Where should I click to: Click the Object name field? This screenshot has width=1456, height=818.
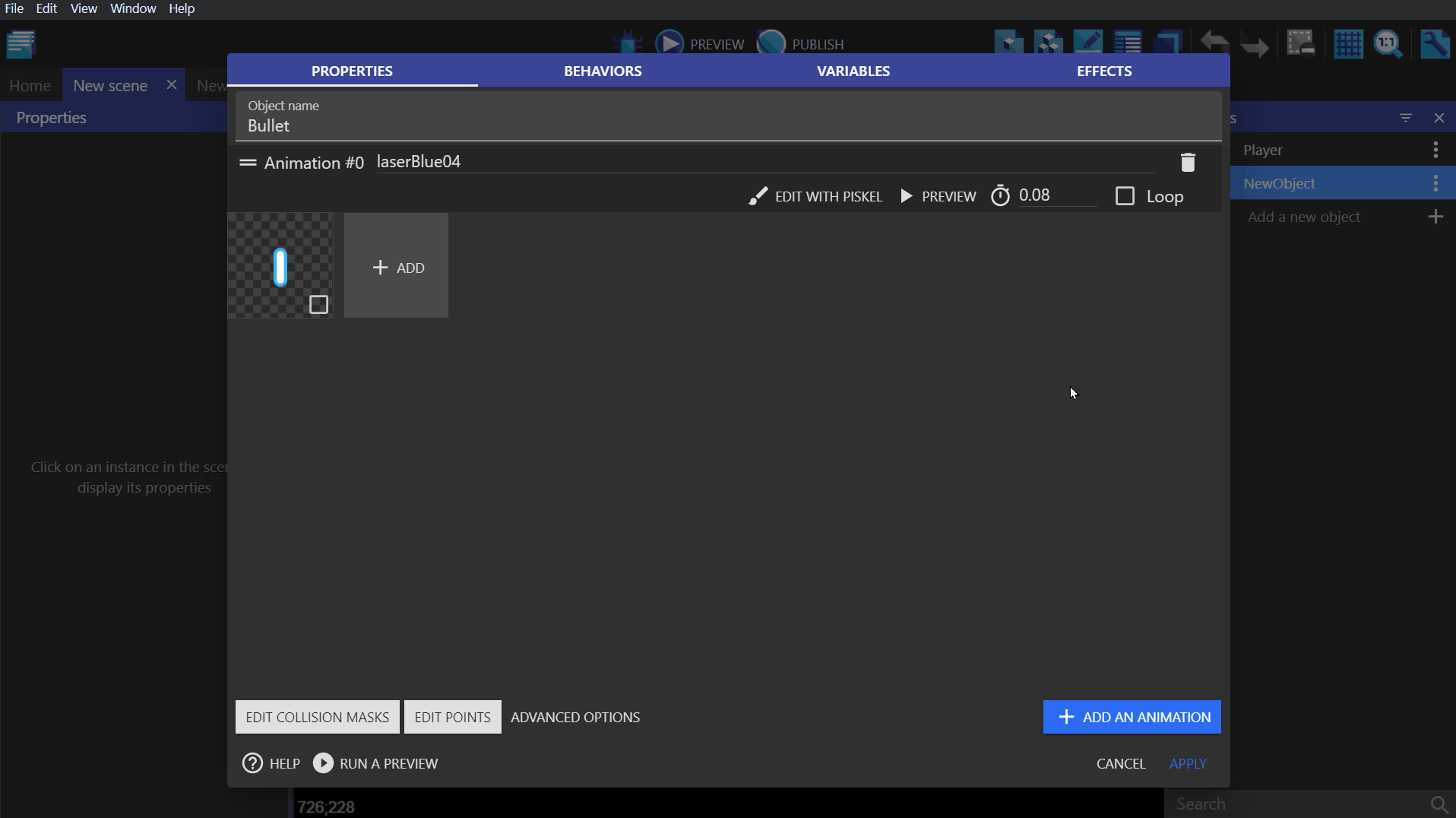727,126
